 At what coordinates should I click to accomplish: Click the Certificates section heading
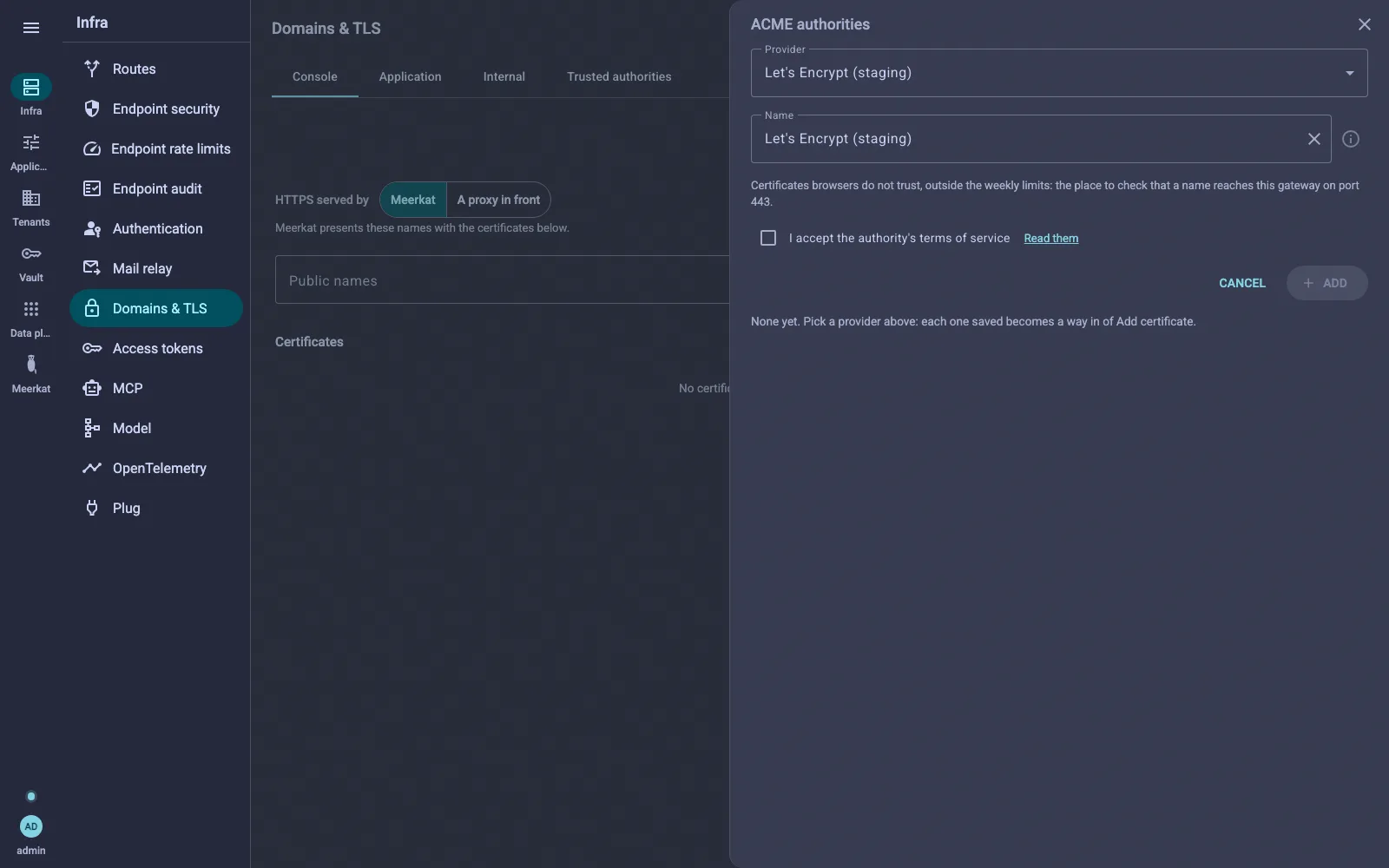point(309,342)
